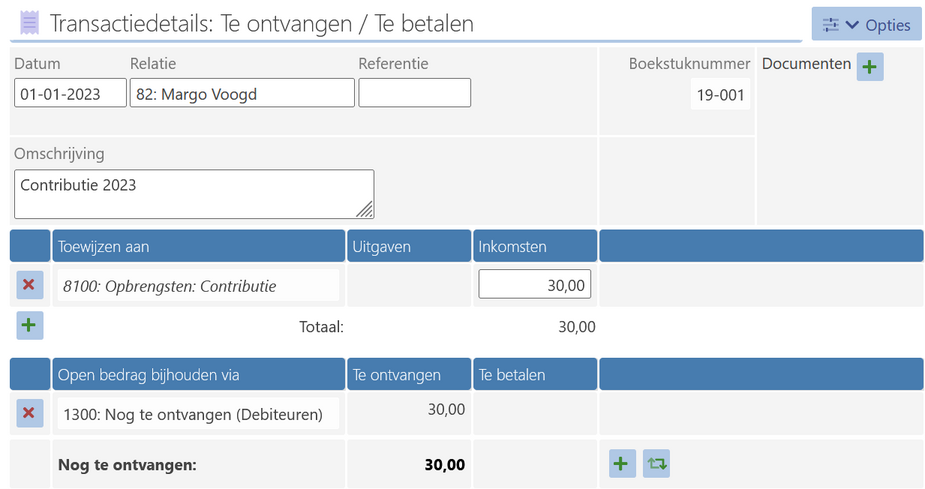Select the 1300: Nog te ontvangen (Debiteuren) field
925x489 pixels.
click(x=197, y=413)
